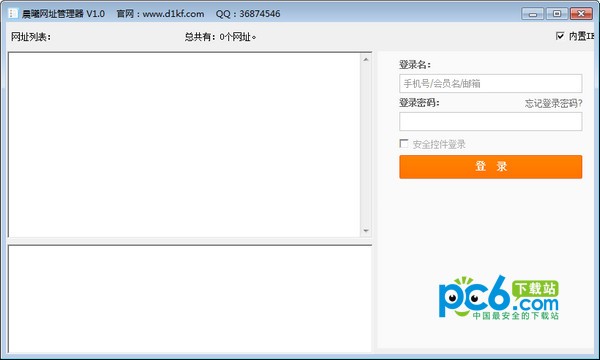
Task: Click the 网址列表 label
Action: coord(31,37)
